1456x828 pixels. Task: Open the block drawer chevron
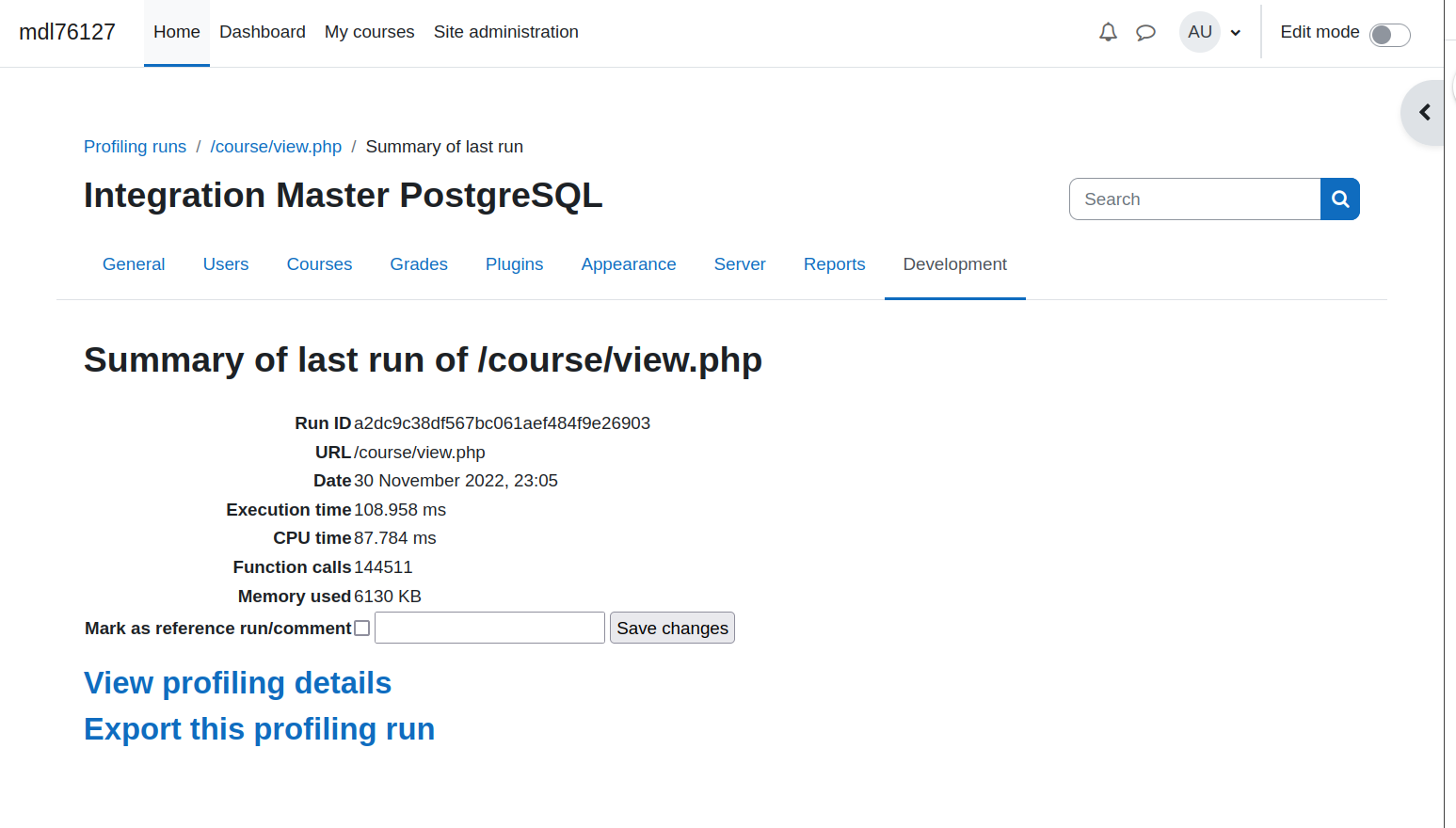coord(1424,113)
